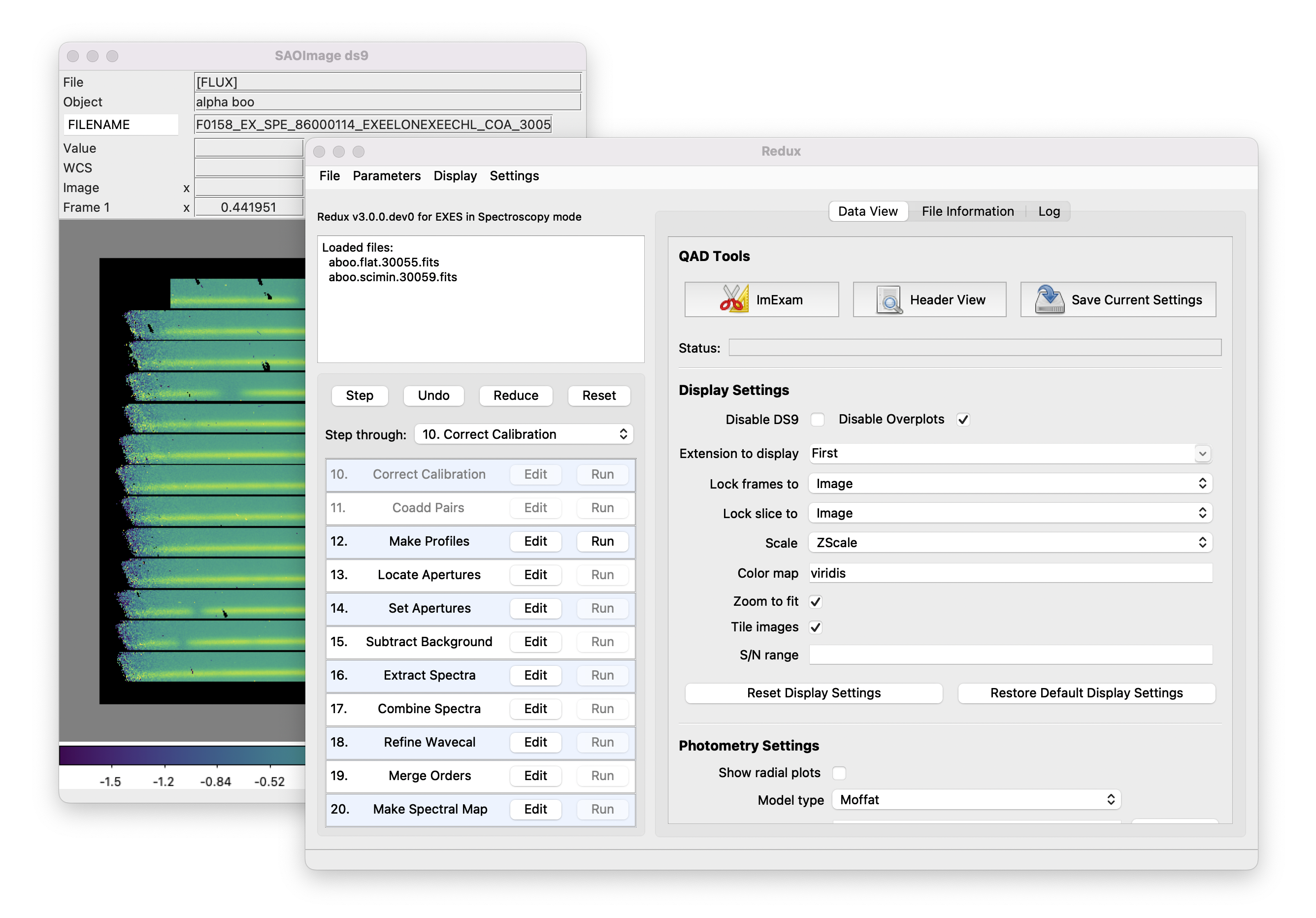
Task: Open the Step through dropdown
Action: coord(524,434)
